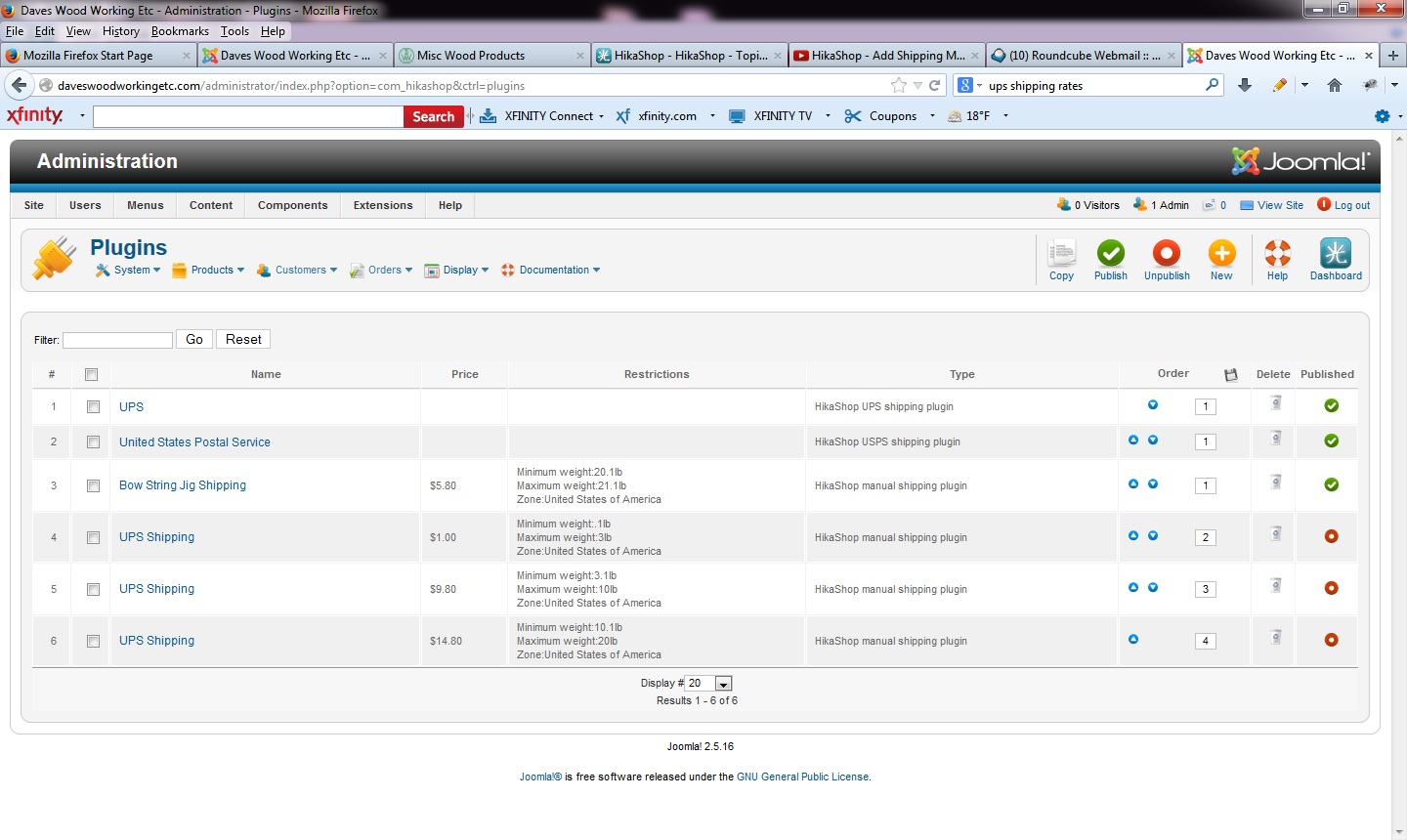Expand the Documentation dropdown menu
This screenshot has height=840, width=1407.
tap(550, 271)
